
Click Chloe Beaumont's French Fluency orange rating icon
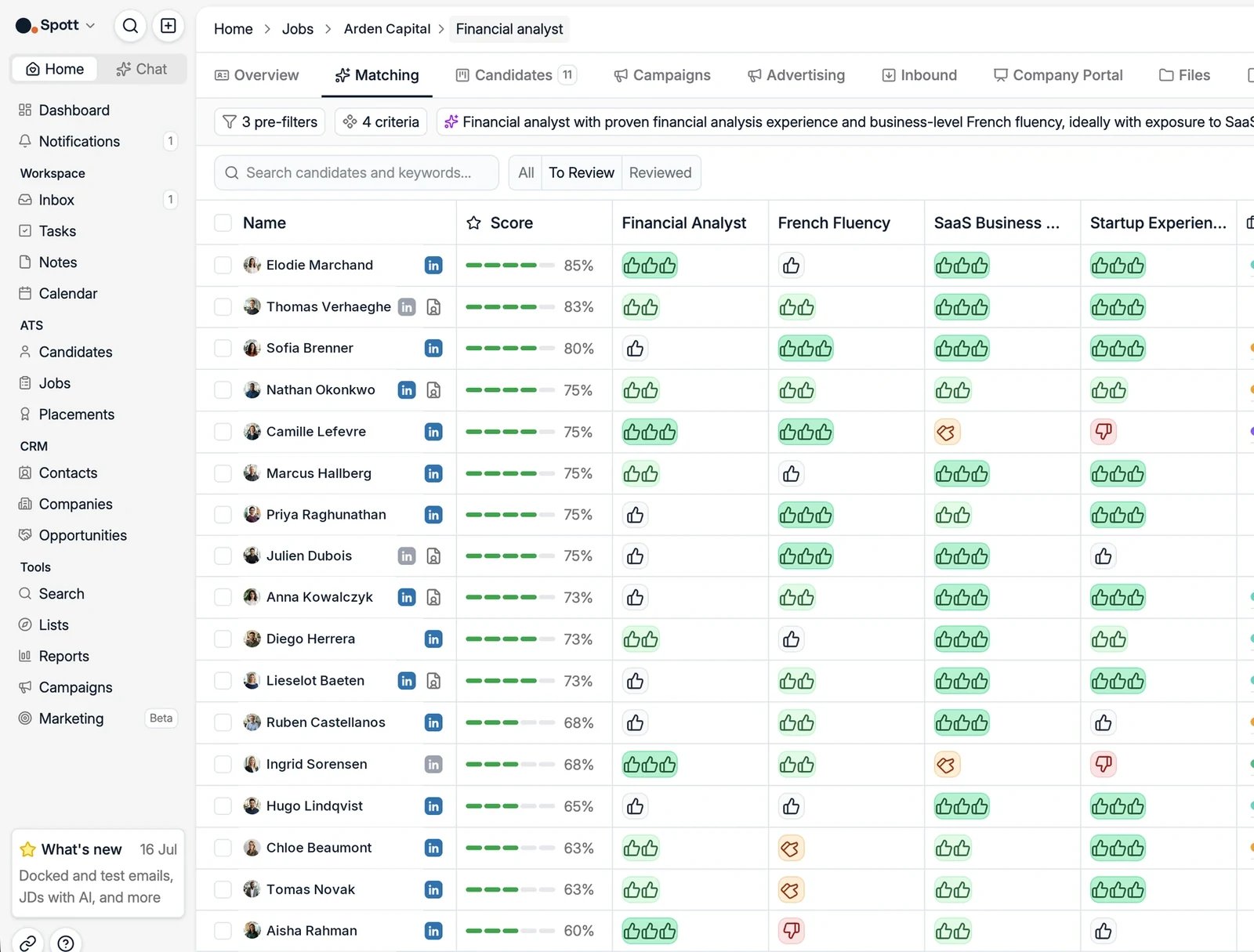791,848
